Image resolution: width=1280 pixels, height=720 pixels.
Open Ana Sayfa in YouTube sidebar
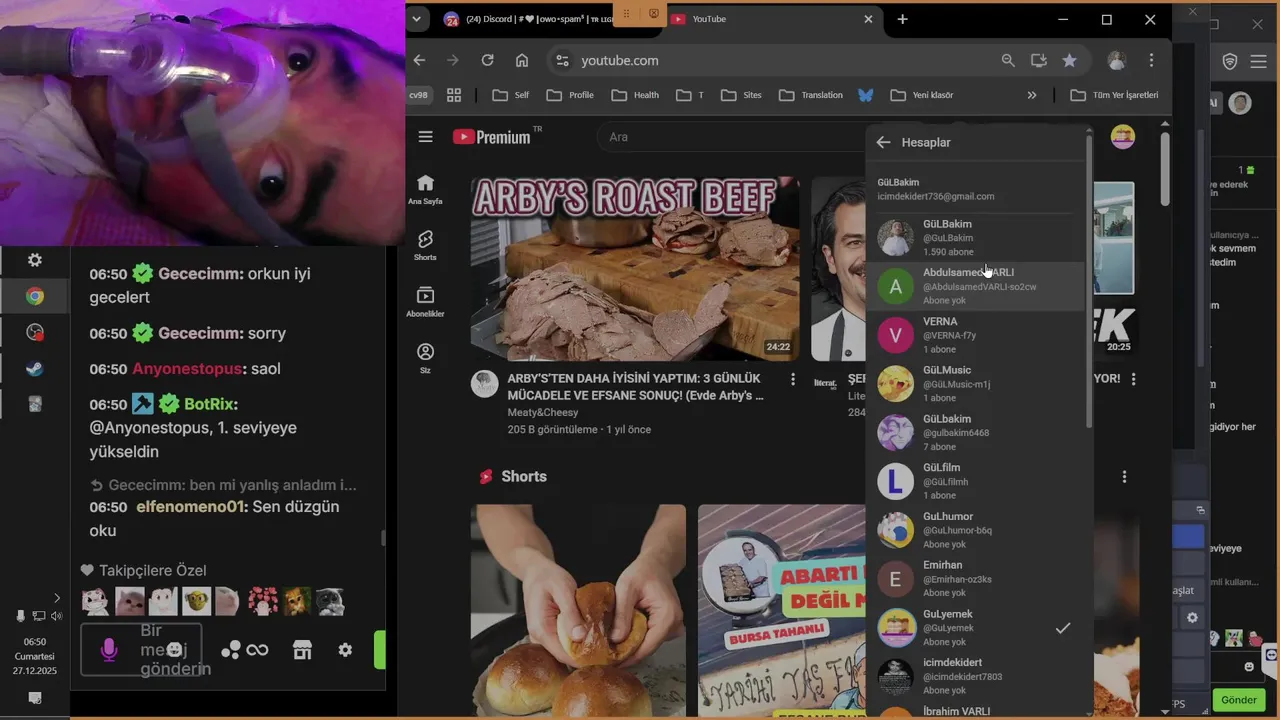point(425,188)
